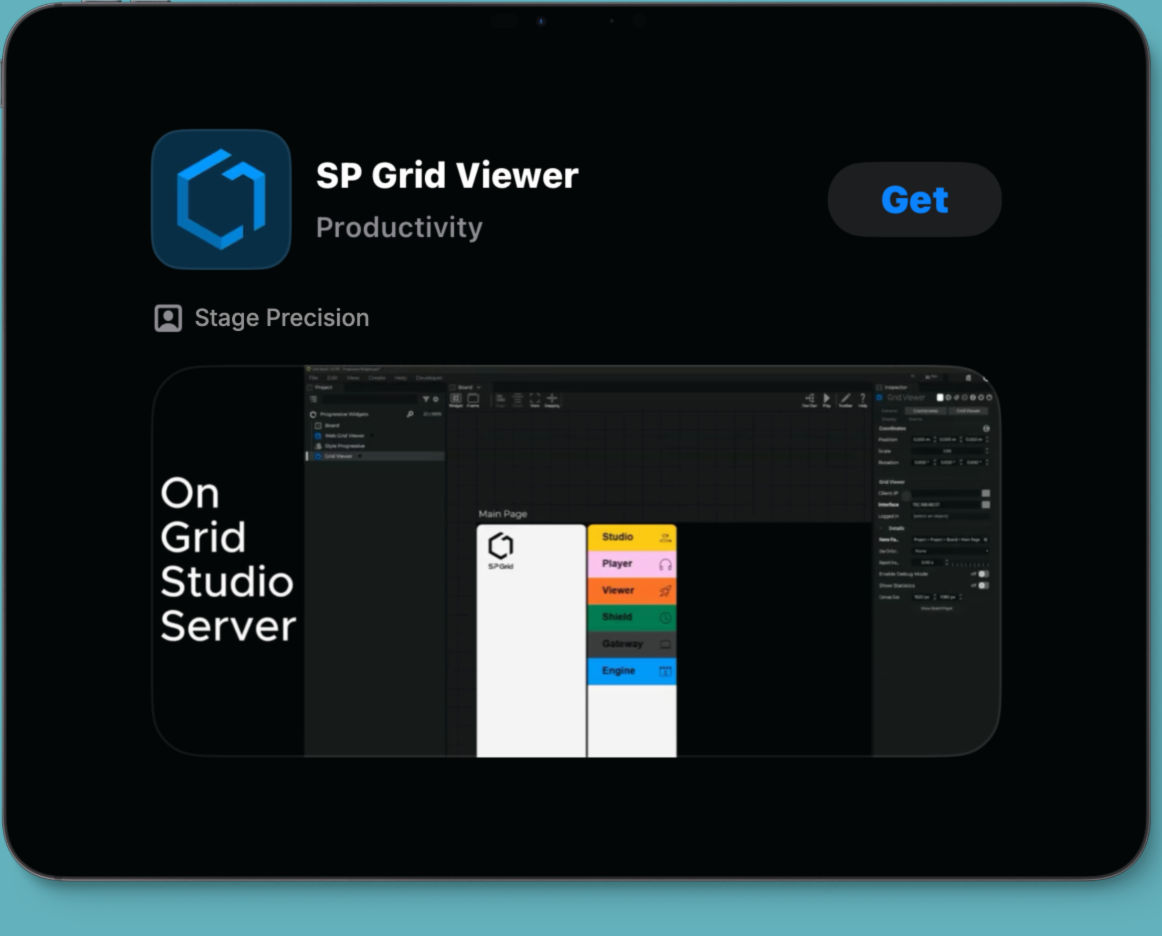Toggle the Show Statistics switch
Screen dimensions: 1162x936
(x=982, y=585)
